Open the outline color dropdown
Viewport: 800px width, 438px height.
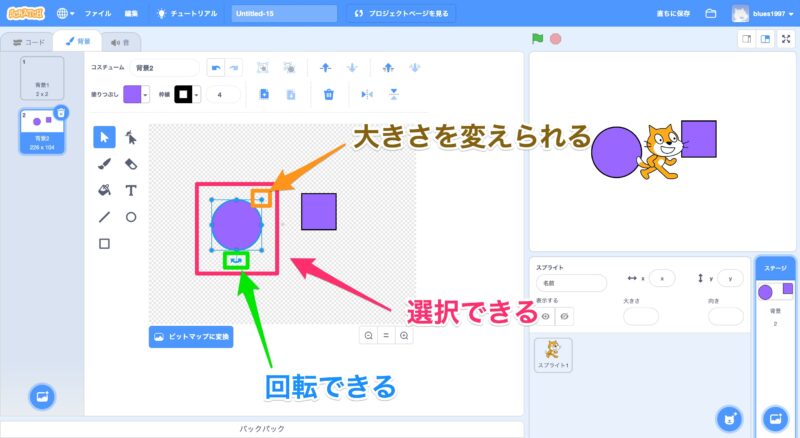[x=197, y=94]
